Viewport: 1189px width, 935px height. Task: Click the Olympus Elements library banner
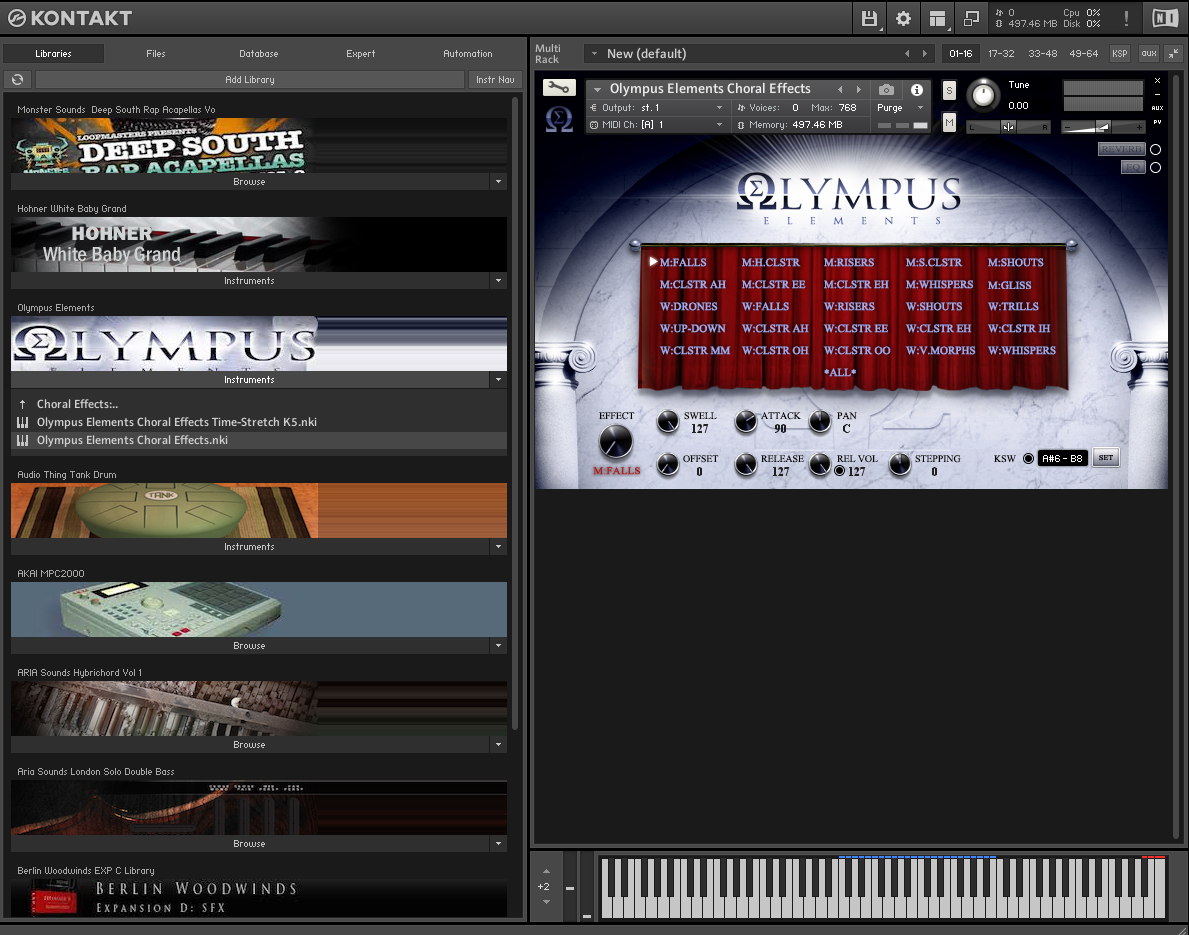(x=259, y=344)
